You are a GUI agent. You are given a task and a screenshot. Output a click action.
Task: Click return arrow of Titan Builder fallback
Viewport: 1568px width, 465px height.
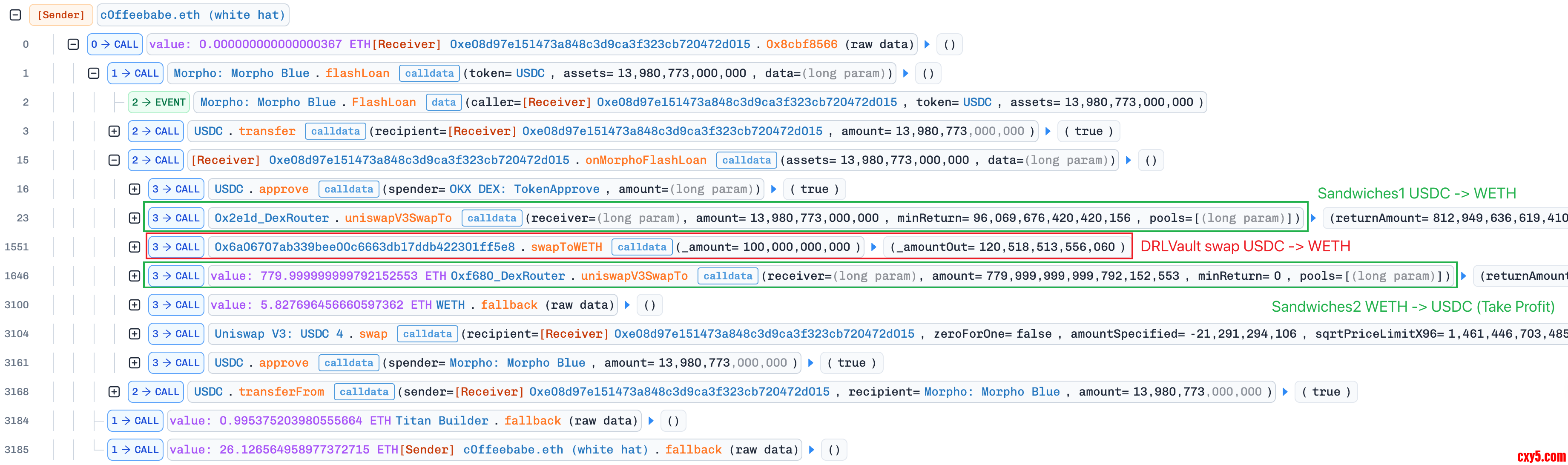[x=651, y=421]
